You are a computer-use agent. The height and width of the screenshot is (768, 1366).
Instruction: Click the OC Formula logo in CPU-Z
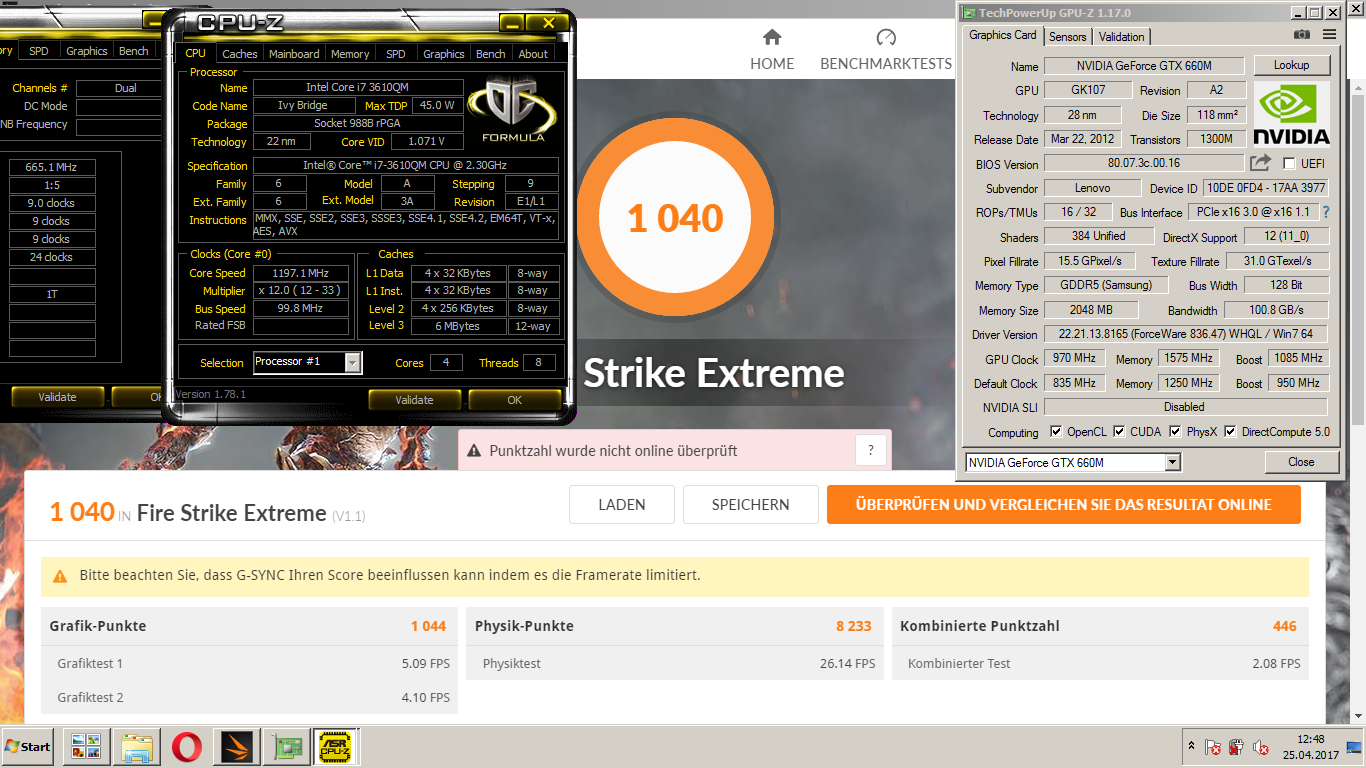point(512,108)
